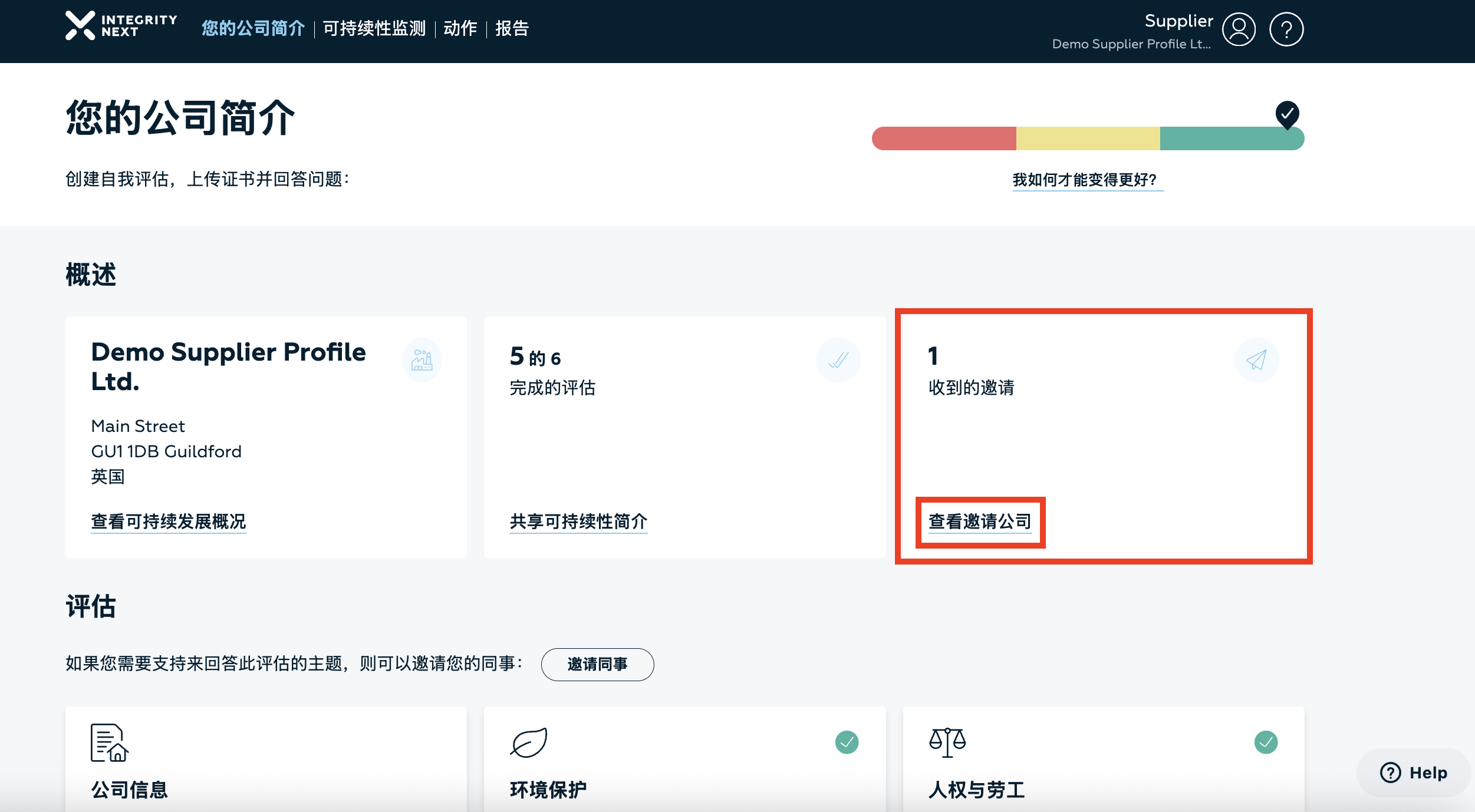Viewport: 1475px width, 812px height.
Task: Click the paper plane invitations icon
Action: (1256, 359)
